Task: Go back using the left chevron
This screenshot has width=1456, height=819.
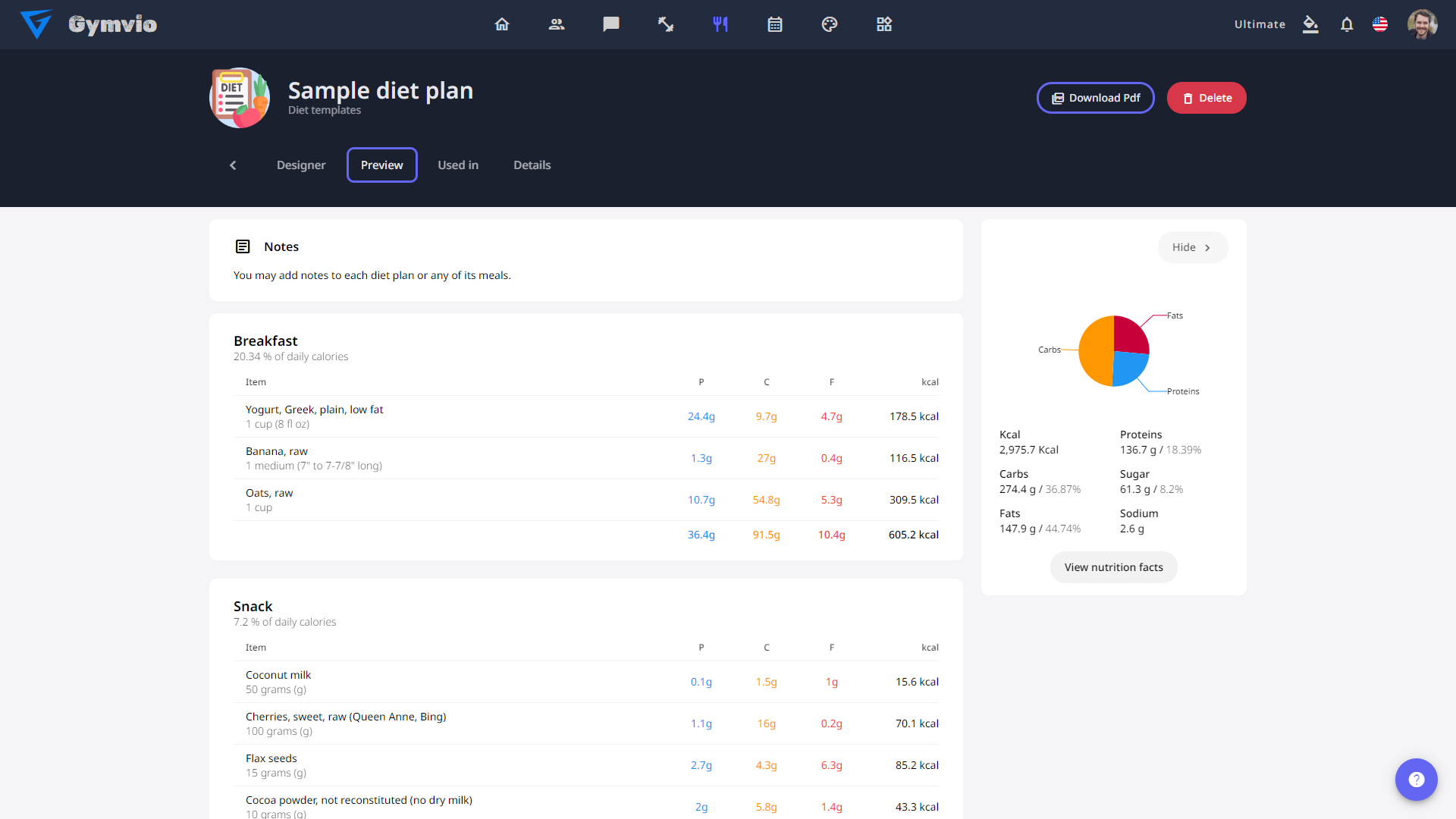Action: pos(233,165)
